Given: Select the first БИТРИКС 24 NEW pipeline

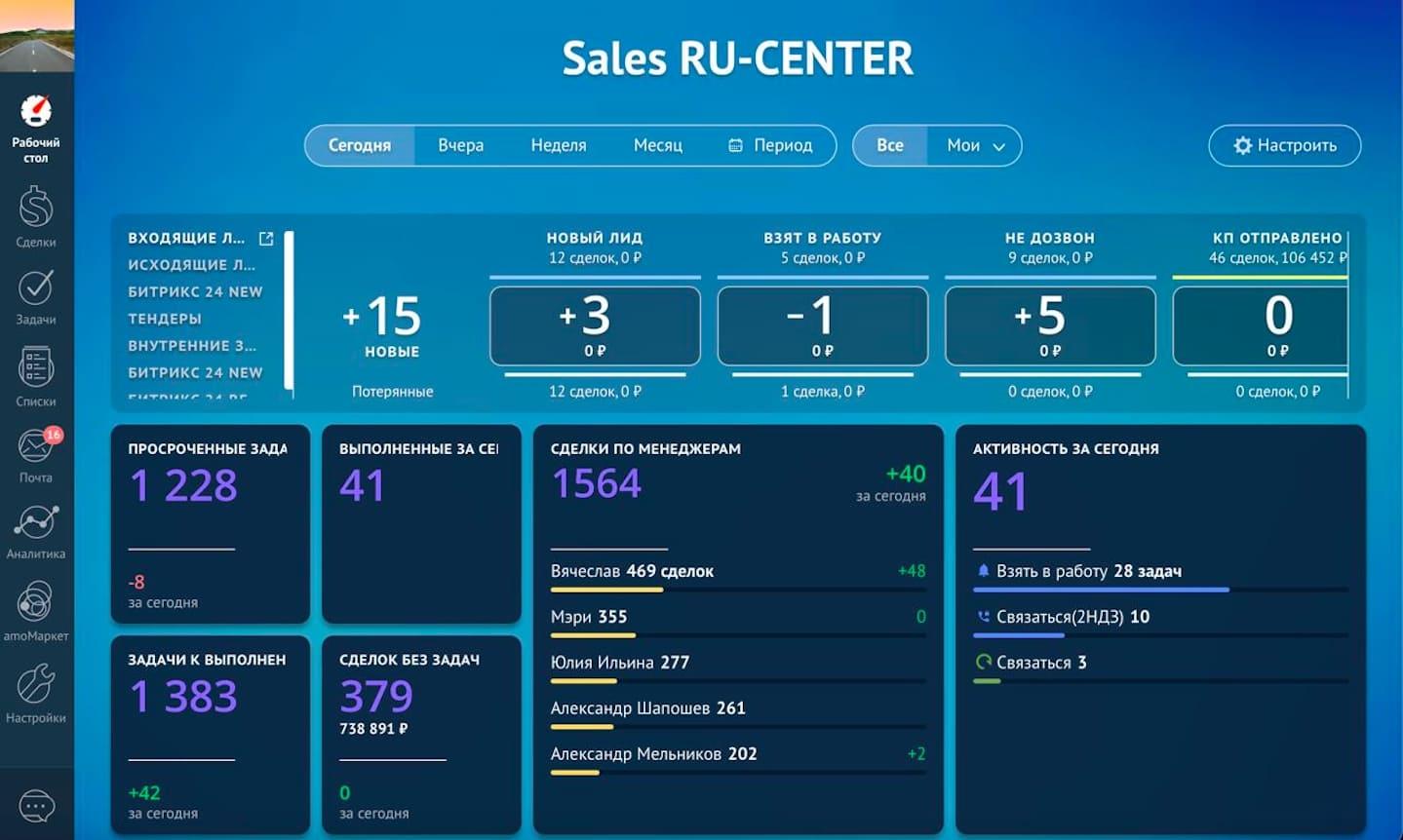Looking at the screenshot, I should click(195, 291).
